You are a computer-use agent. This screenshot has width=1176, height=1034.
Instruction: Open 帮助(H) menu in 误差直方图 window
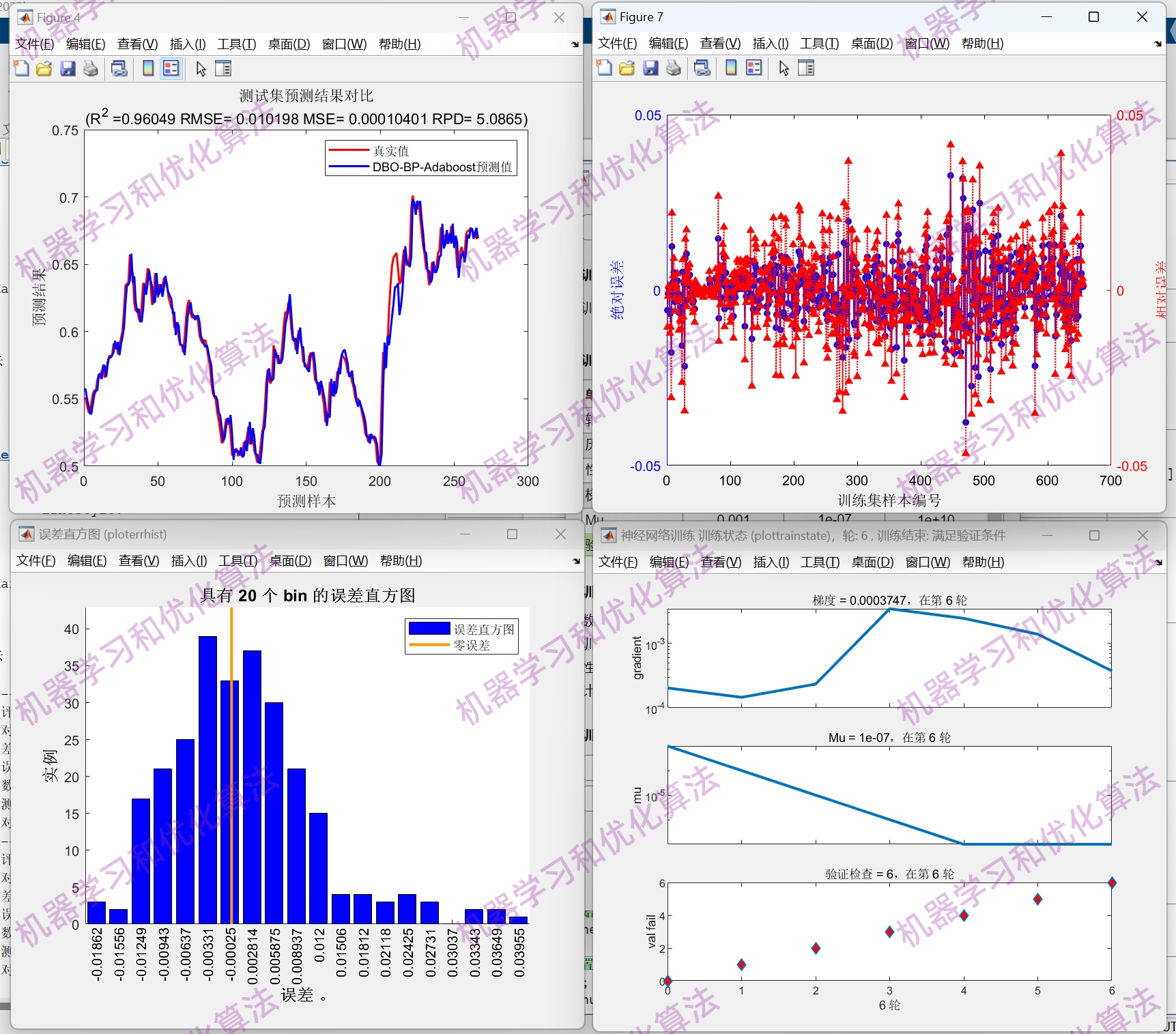click(401, 561)
